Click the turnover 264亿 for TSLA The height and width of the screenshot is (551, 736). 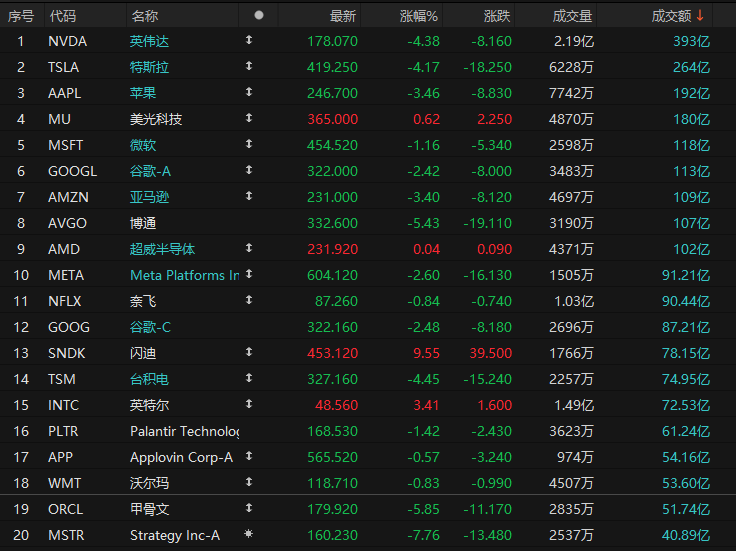point(691,67)
